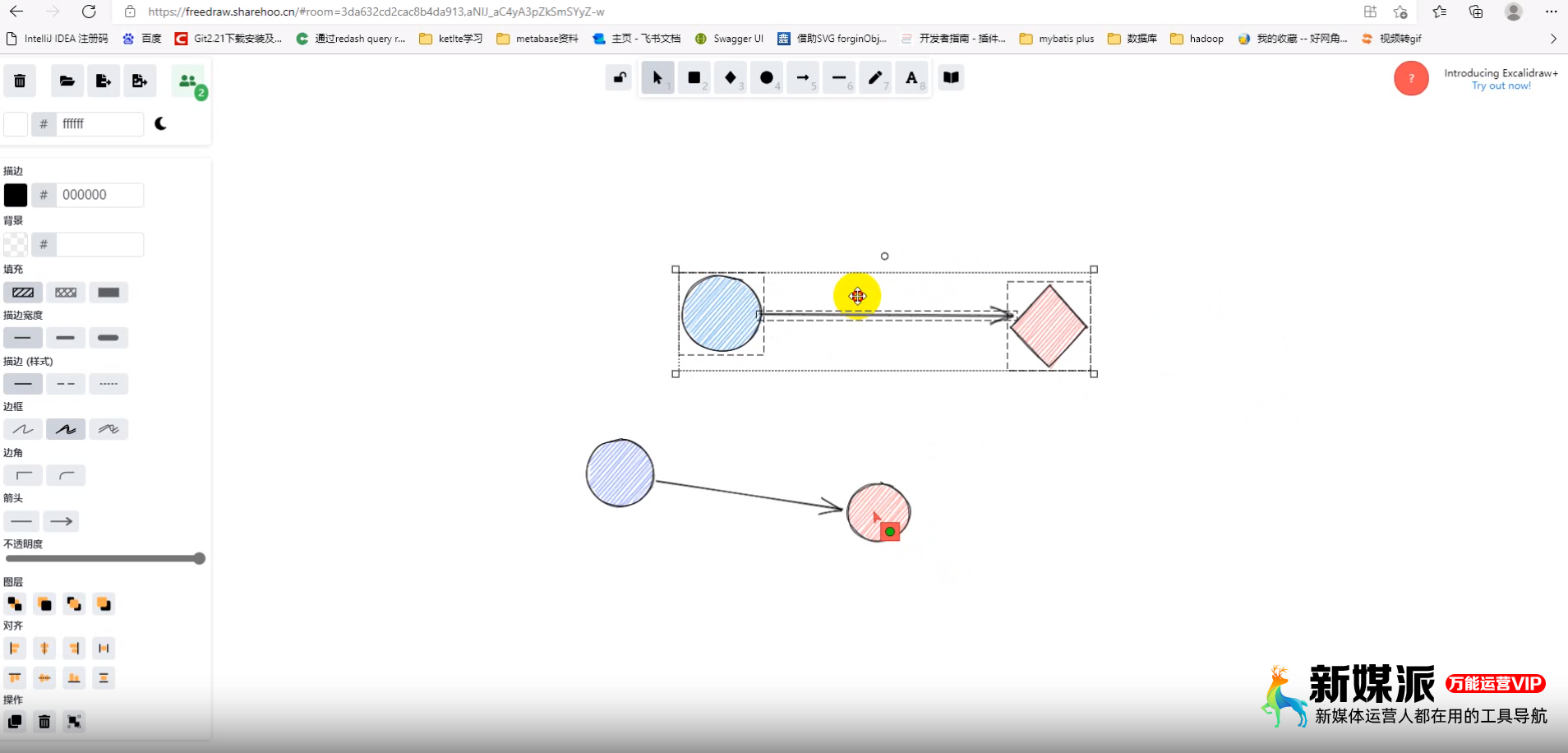Open the Try out now! link
The height and width of the screenshot is (753, 1568).
(1501, 85)
